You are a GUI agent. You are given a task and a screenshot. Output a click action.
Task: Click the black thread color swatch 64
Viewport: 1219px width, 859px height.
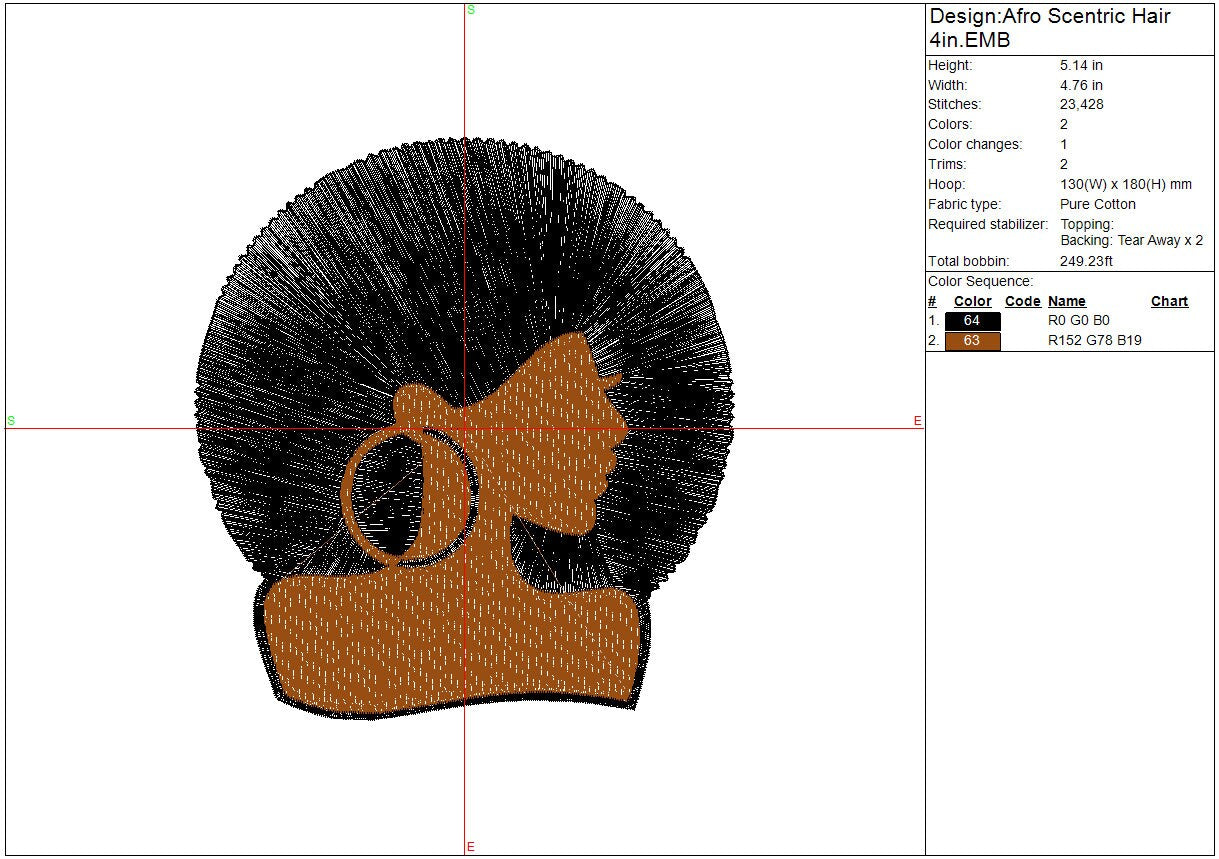click(972, 321)
